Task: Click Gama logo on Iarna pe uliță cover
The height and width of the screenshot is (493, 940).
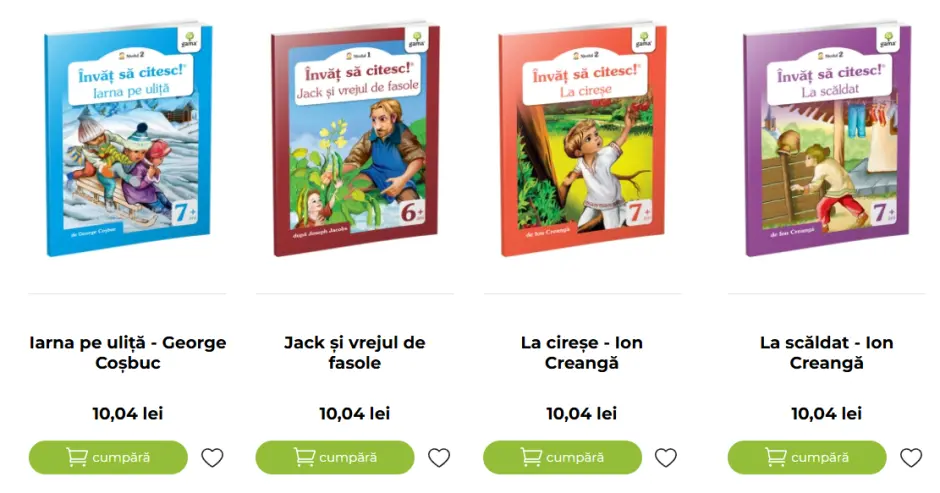Action: [x=189, y=40]
